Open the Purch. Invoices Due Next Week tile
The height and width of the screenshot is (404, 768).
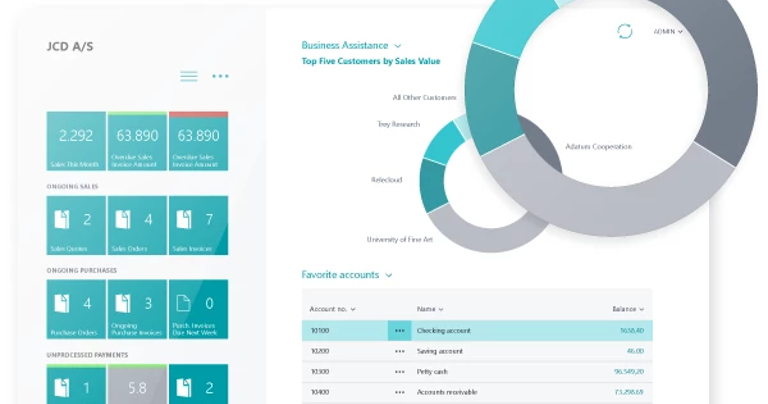point(198,309)
